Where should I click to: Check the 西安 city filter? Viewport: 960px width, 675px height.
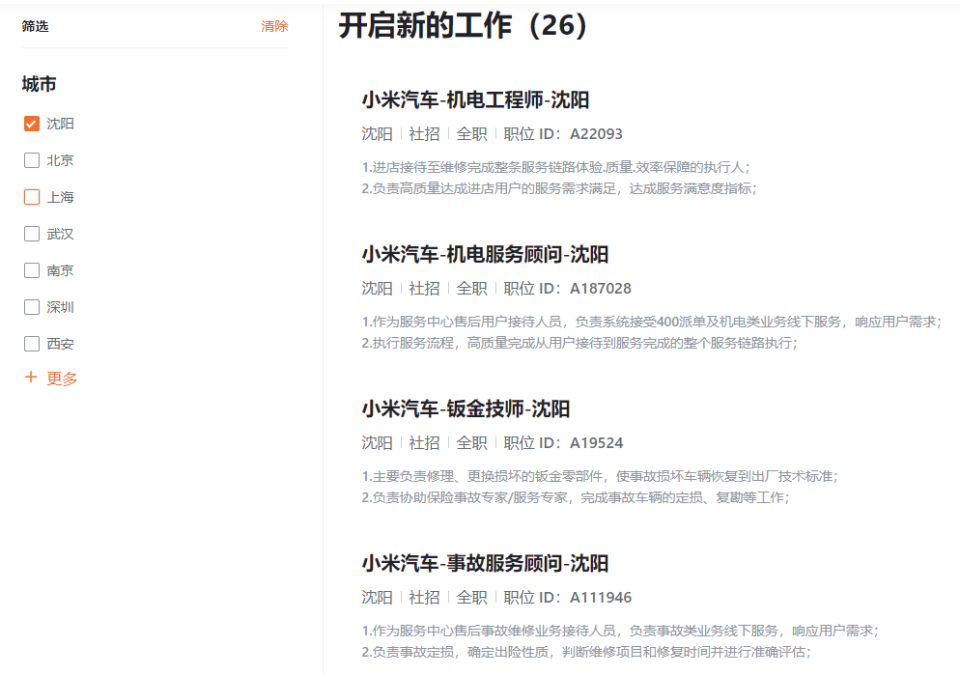32,344
